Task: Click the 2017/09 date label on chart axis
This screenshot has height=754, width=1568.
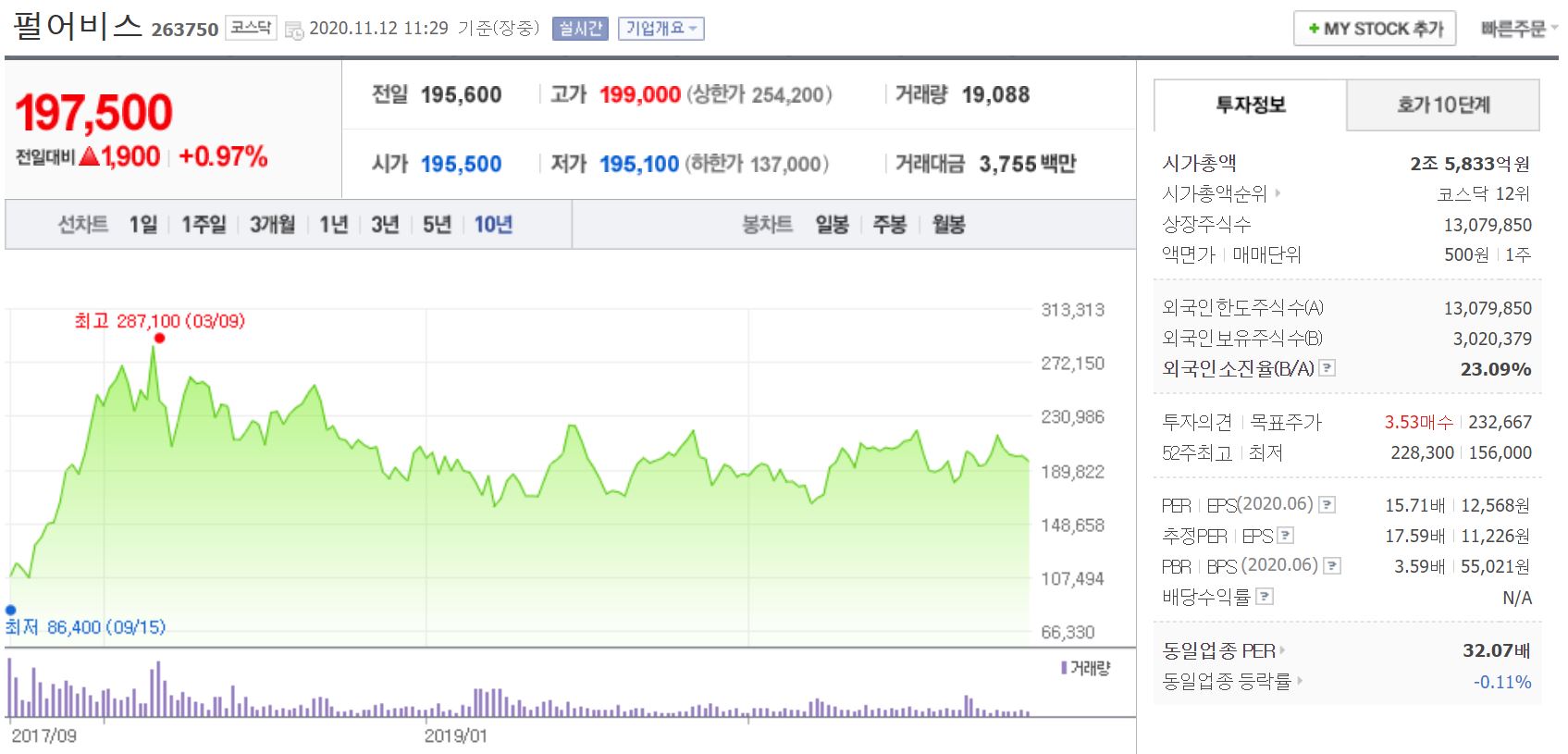Action: [43, 735]
